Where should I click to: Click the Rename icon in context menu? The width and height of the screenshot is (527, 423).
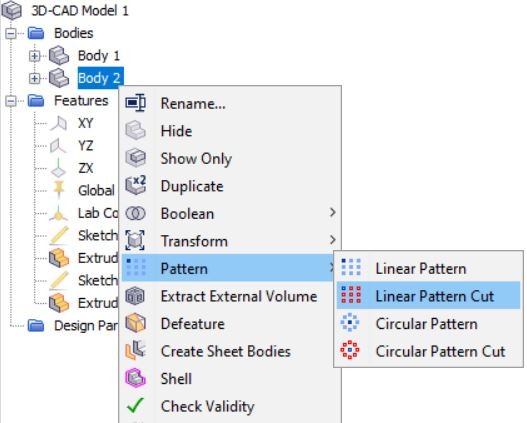pyautogui.click(x=135, y=102)
